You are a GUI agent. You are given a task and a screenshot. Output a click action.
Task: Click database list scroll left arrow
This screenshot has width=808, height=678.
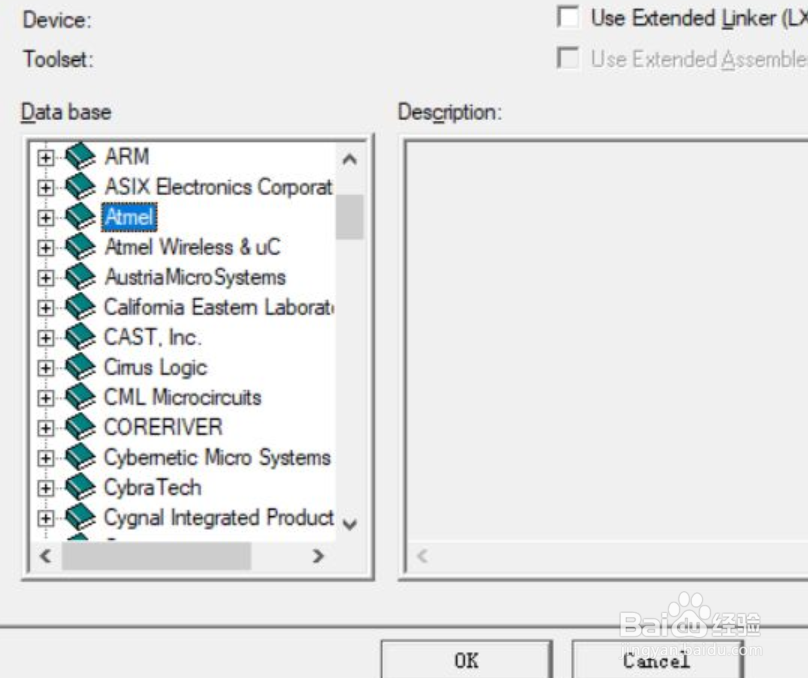point(45,556)
